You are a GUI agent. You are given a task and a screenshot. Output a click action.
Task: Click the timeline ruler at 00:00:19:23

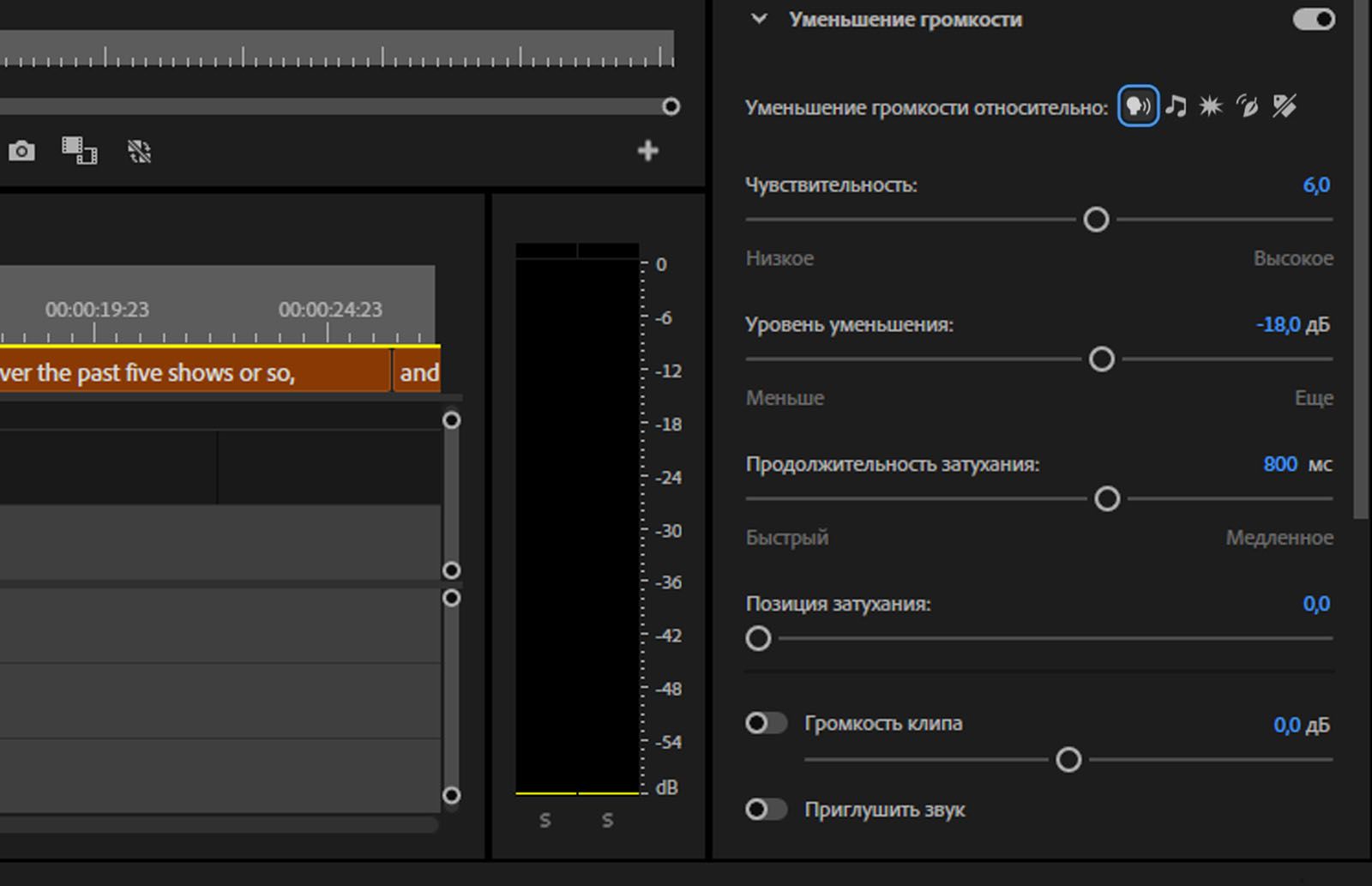point(96,310)
